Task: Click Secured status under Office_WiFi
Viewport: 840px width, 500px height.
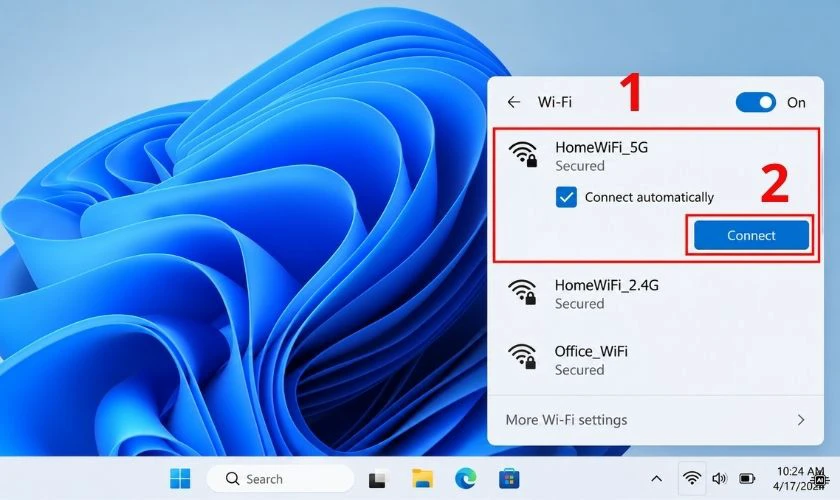Action: click(579, 370)
